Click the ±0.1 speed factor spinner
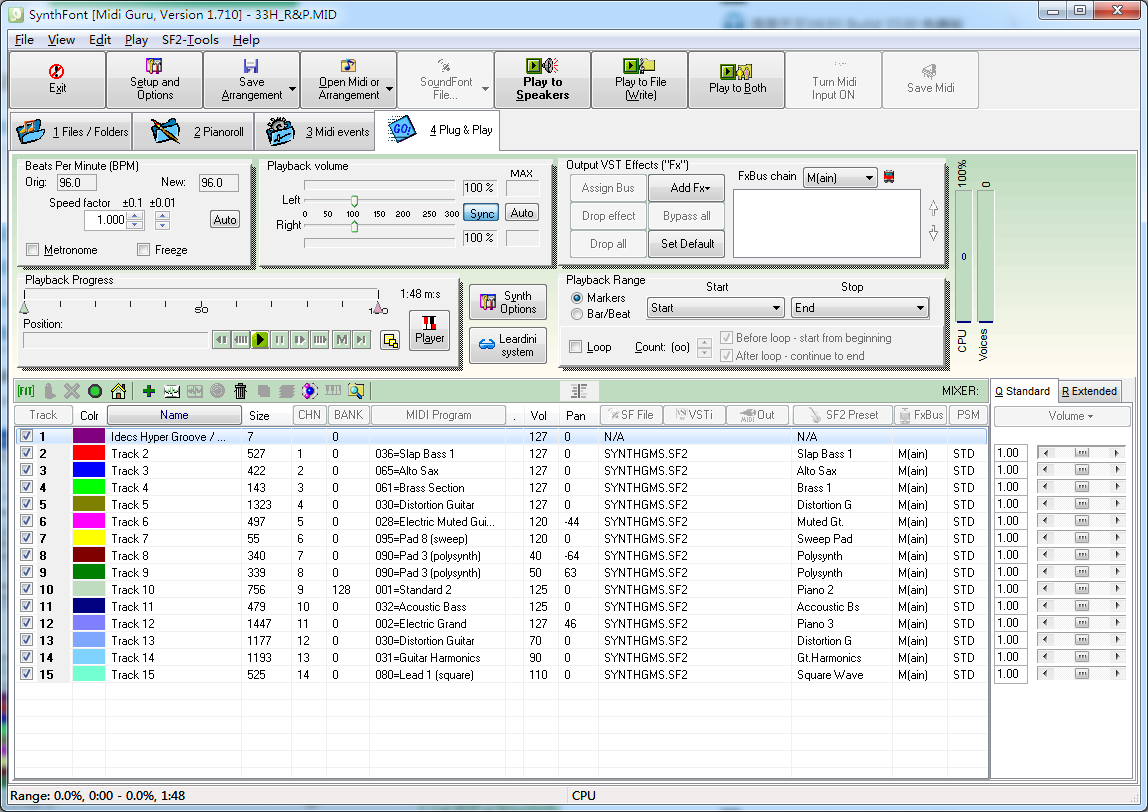1148x812 pixels. point(135,220)
